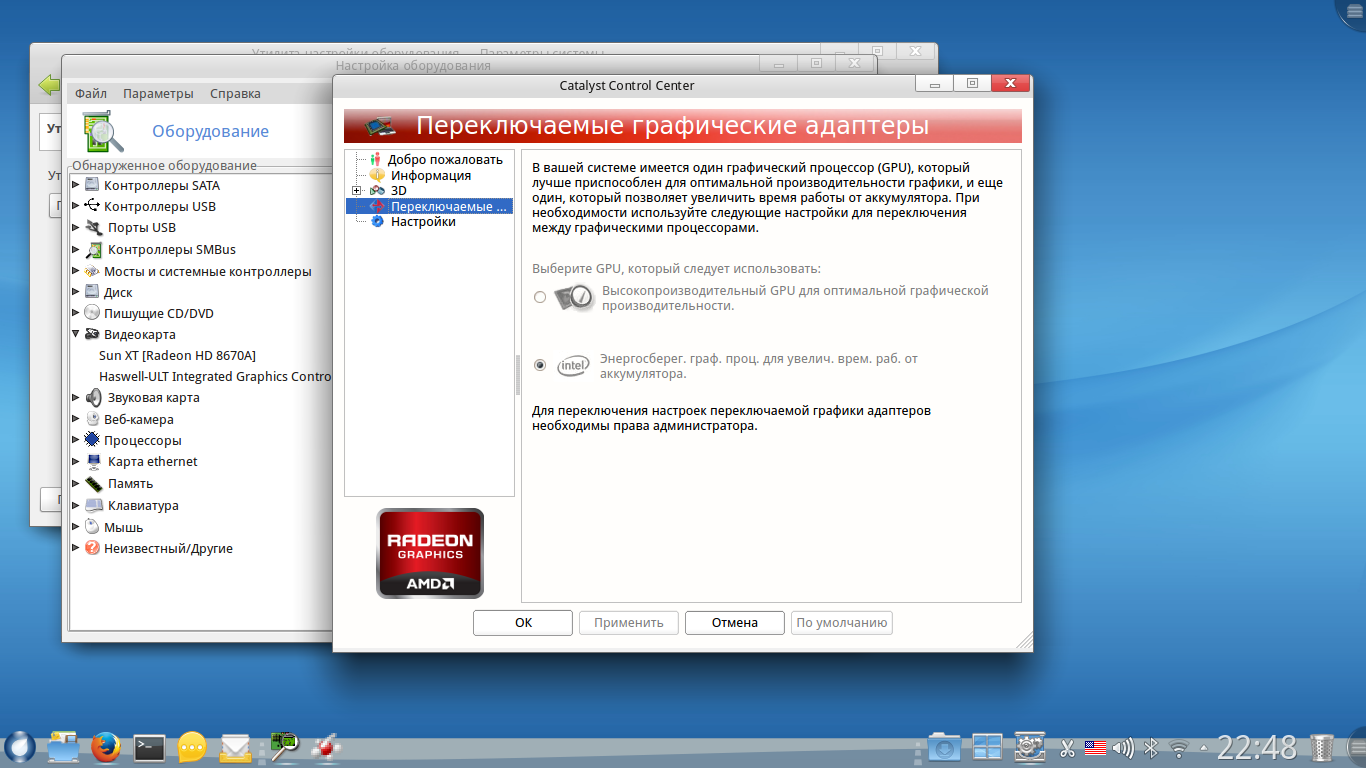Image resolution: width=1366 pixels, height=768 pixels.
Task: Click the Catalyst Control Center title bar
Action: (627, 85)
